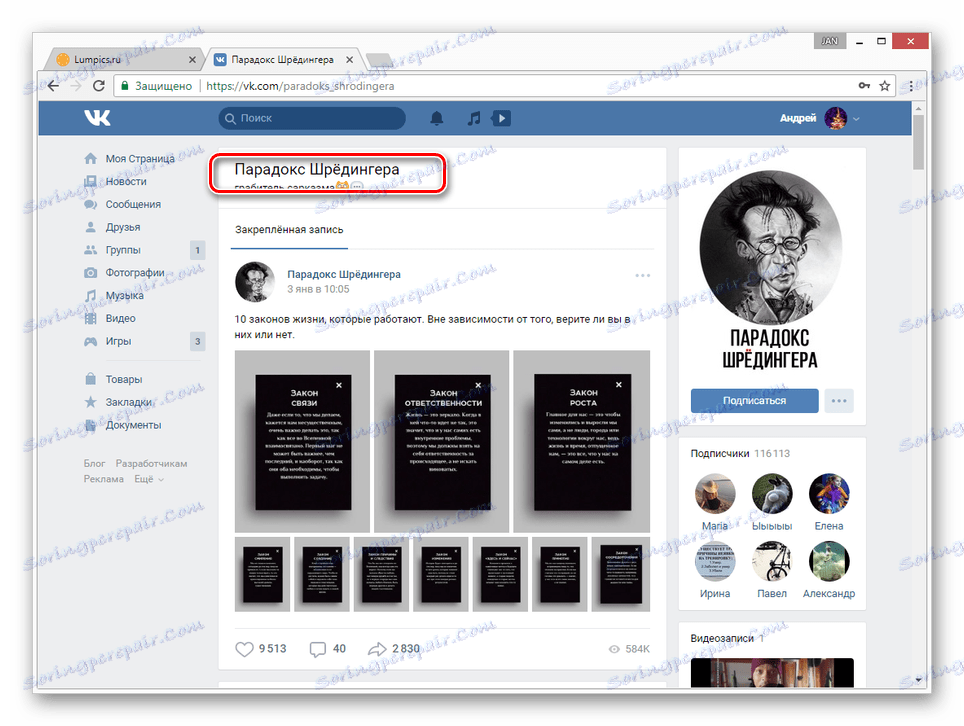Click the Подписаться button
964x726 pixels.
click(754, 401)
